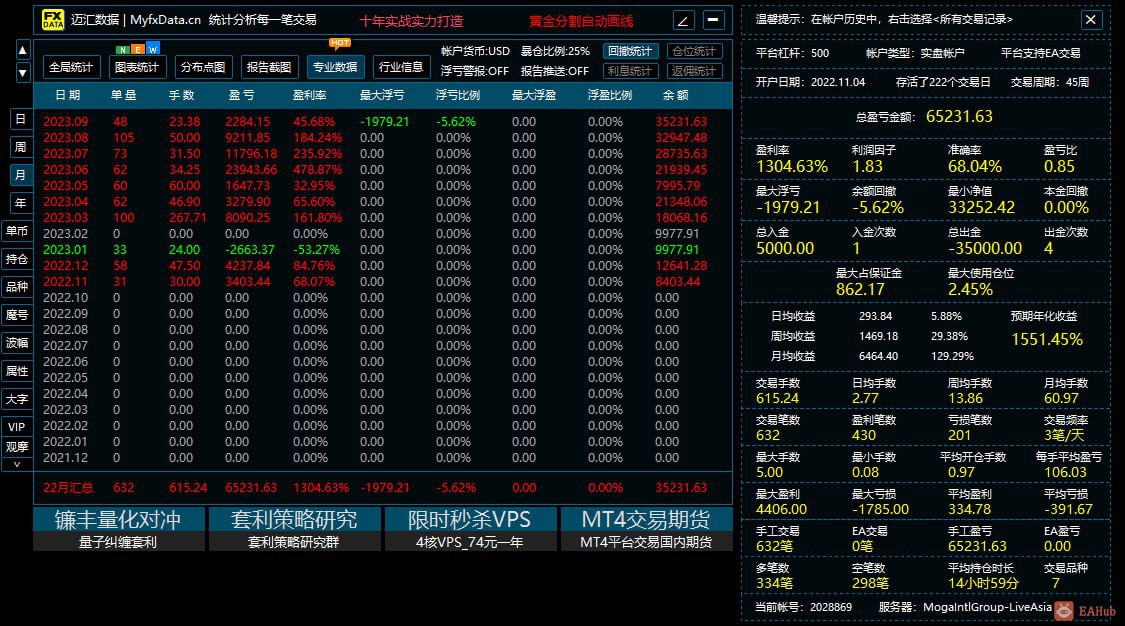Switch to the 分布点图 tab
Image resolution: width=1125 pixels, height=626 pixels.
pyautogui.click(x=203, y=67)
